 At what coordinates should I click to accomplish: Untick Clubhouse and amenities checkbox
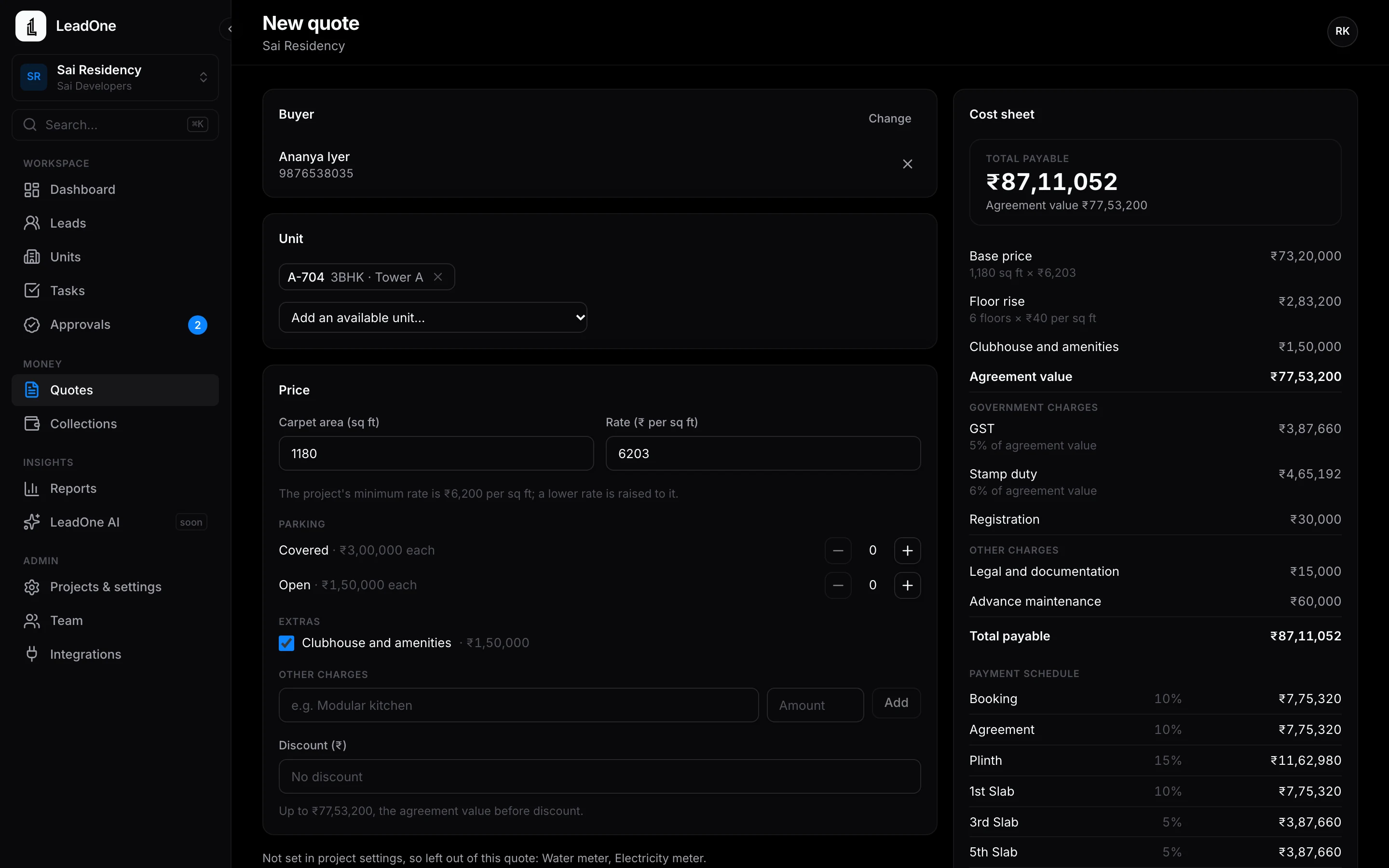tap(286, 643)
